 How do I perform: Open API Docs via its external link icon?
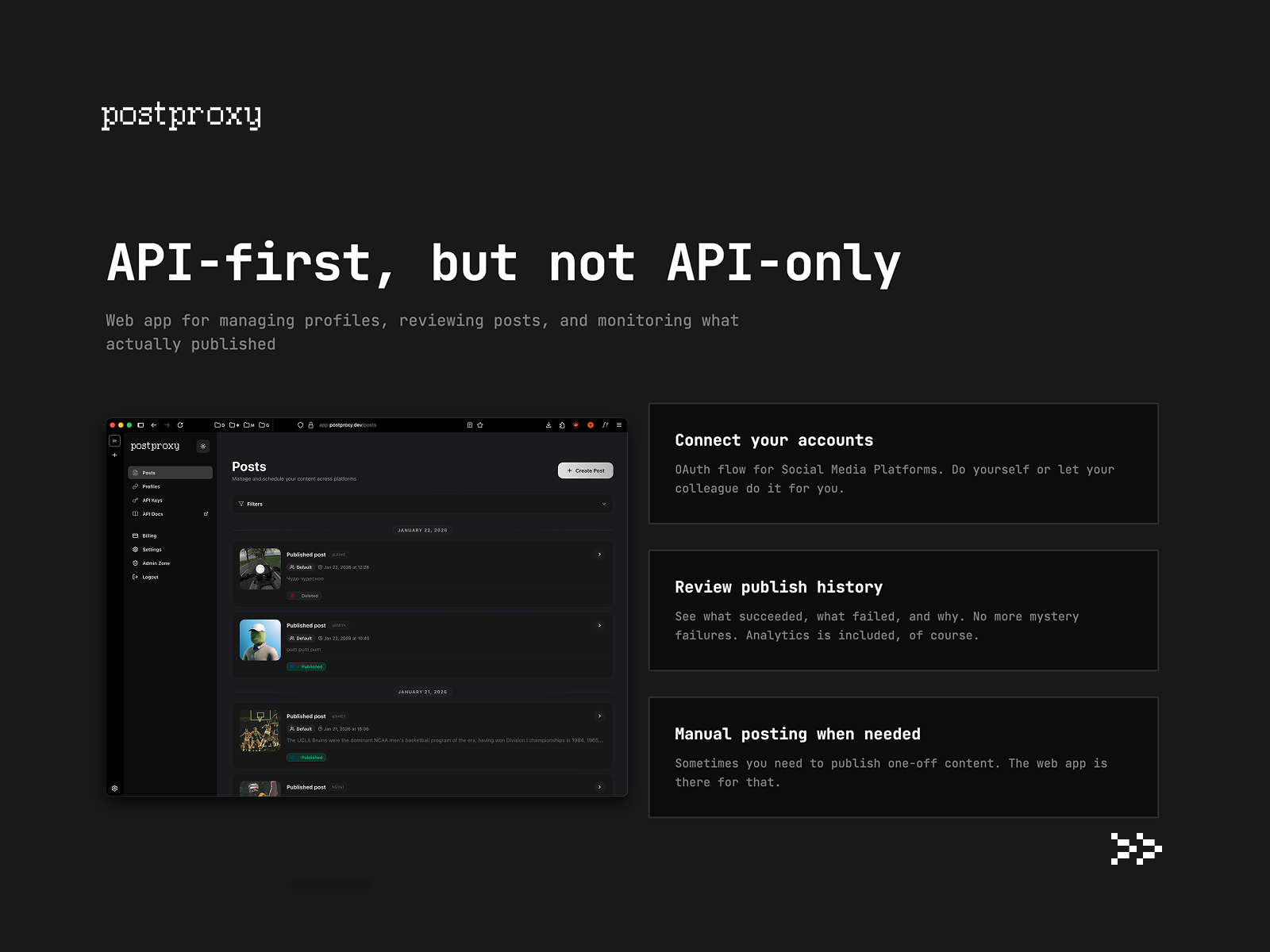click(206, 513)
